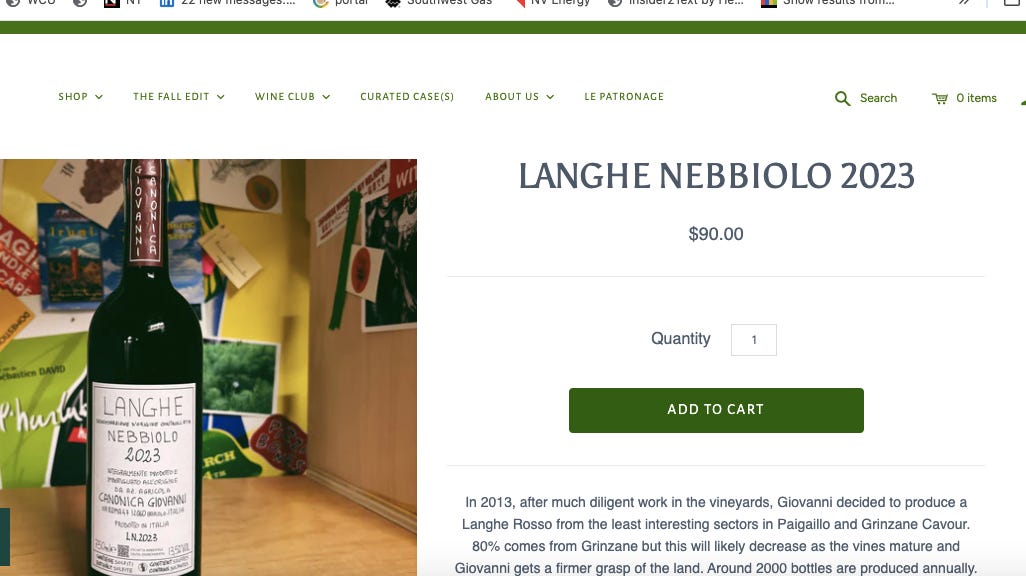
Task: Click the Search text link
Action: (x=878, y=98)
